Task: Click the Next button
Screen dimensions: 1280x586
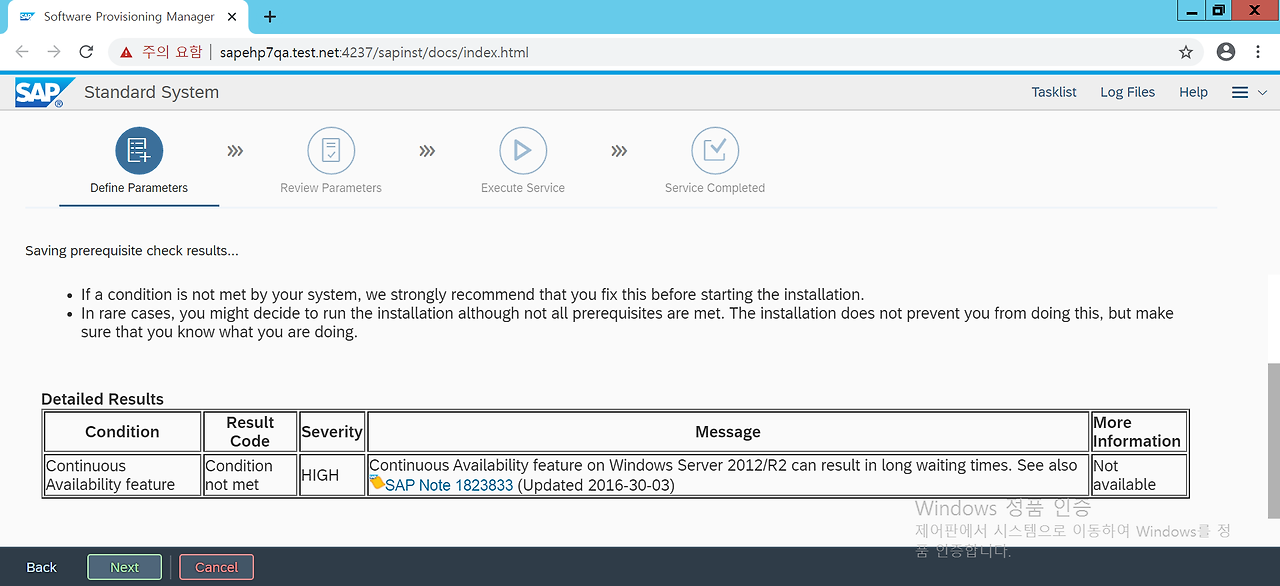Action: (125, 567)
